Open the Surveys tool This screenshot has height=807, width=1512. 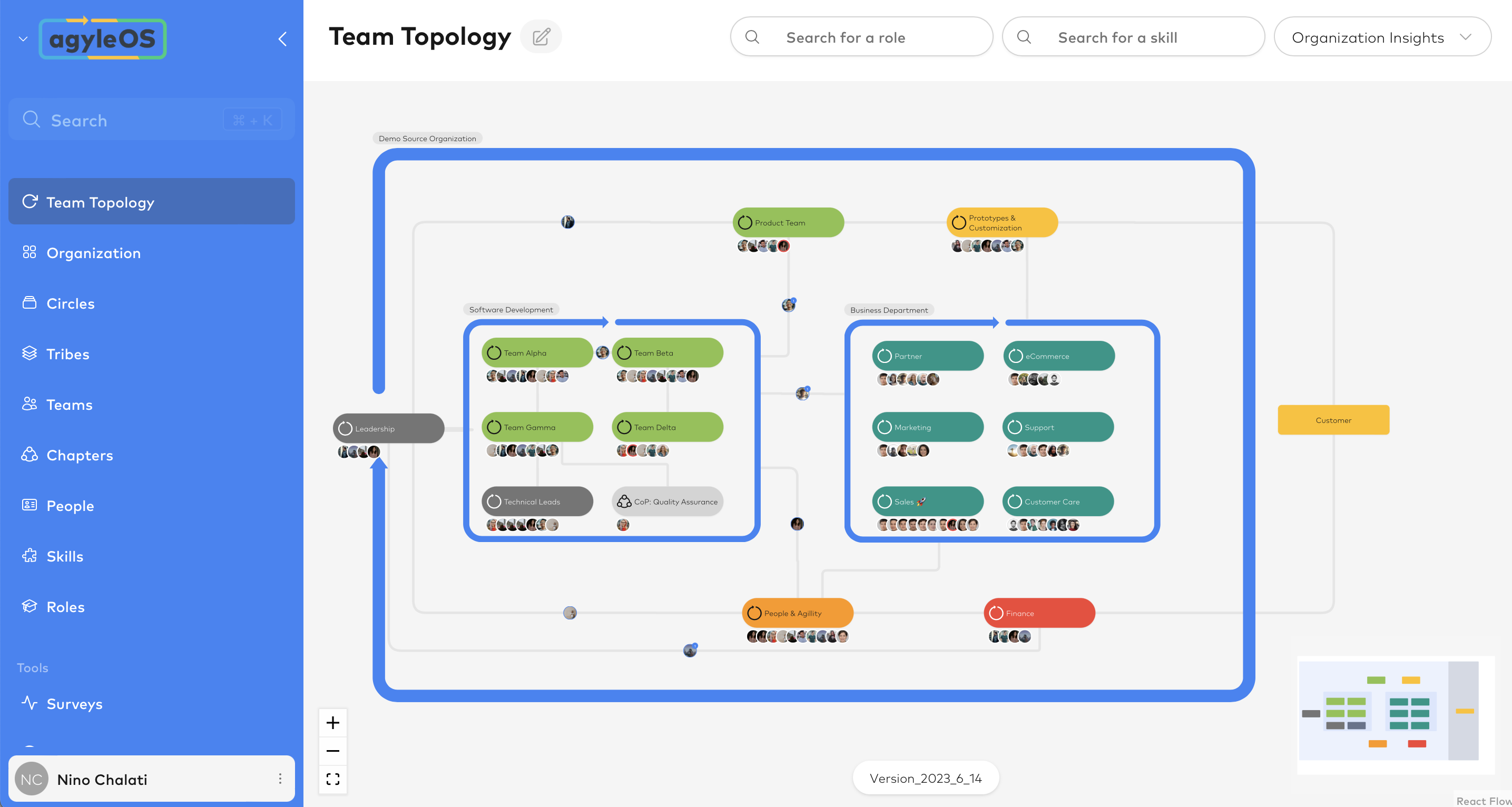74,703
